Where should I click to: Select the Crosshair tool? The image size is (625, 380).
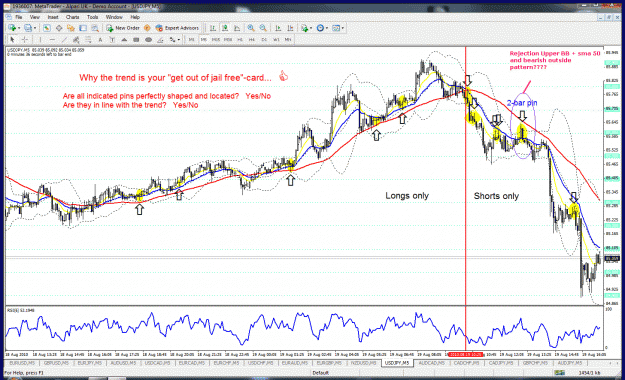tap(25, 39)
